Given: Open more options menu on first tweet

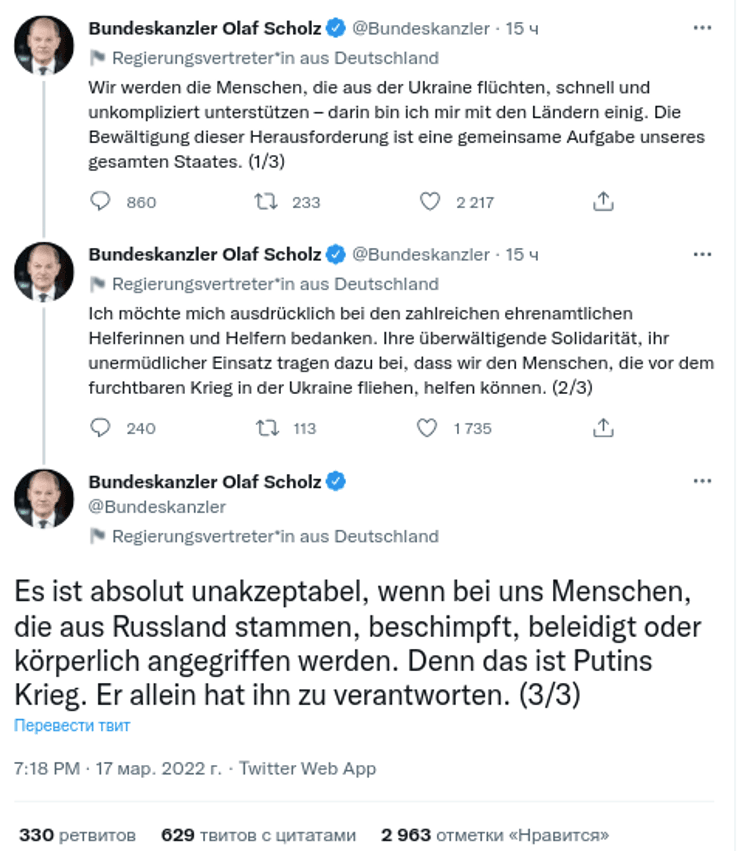Looking at the screenshot, I should [x=702, y=29].
